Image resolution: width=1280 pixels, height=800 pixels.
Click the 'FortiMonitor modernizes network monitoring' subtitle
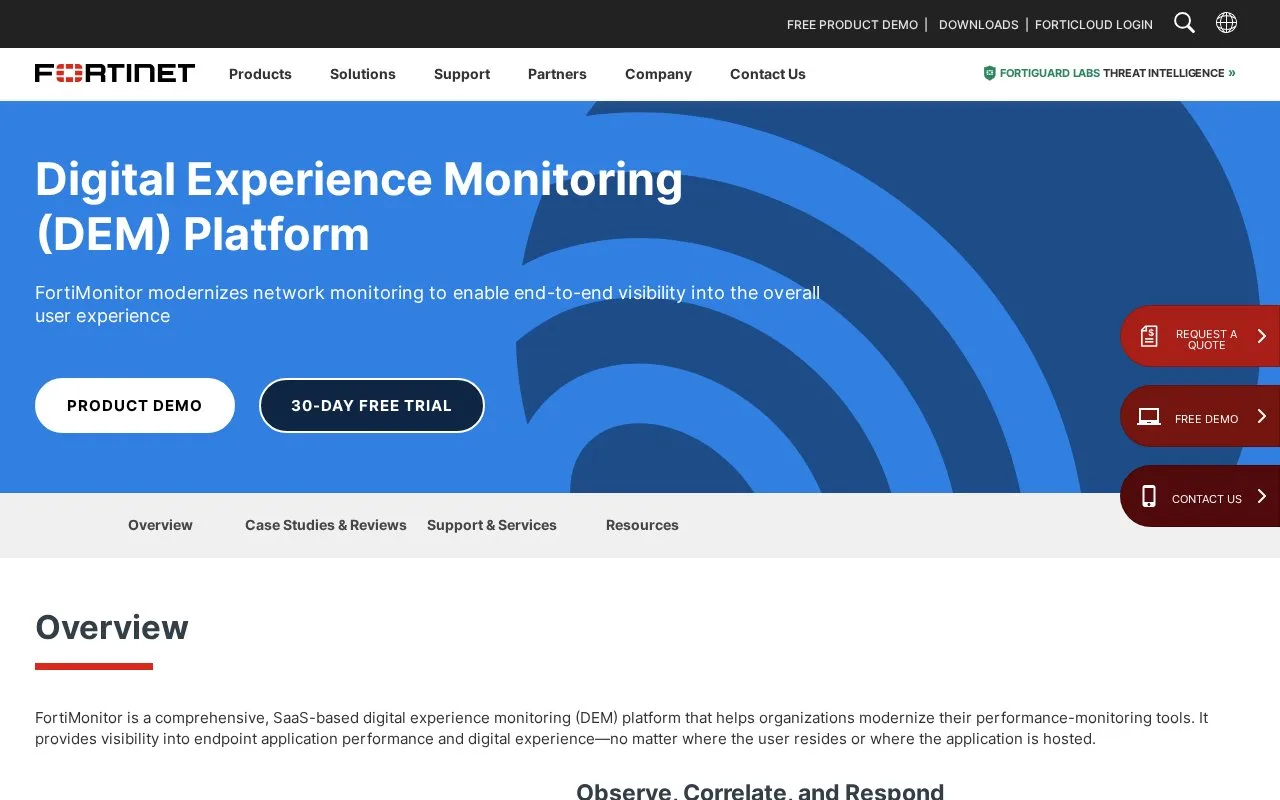[428, 304]
